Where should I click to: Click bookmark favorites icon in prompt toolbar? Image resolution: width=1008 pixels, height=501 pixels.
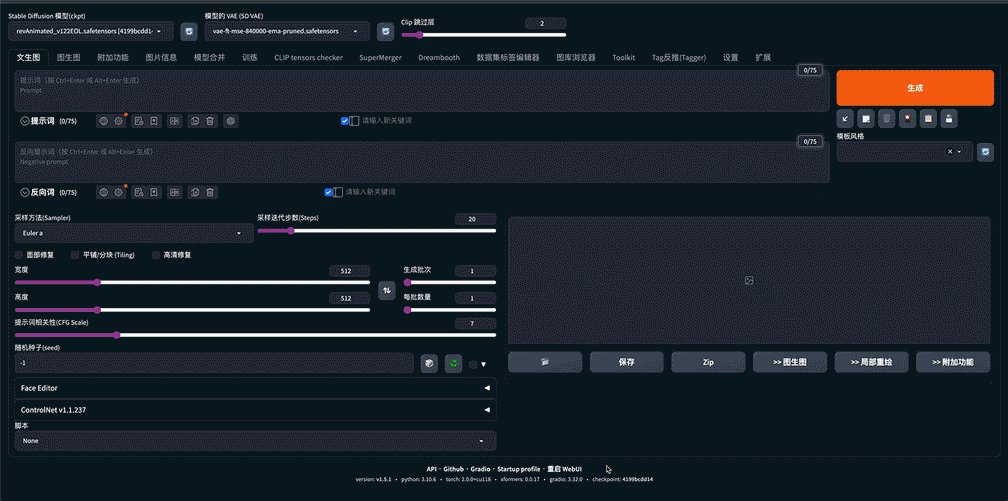coord(154,120)
